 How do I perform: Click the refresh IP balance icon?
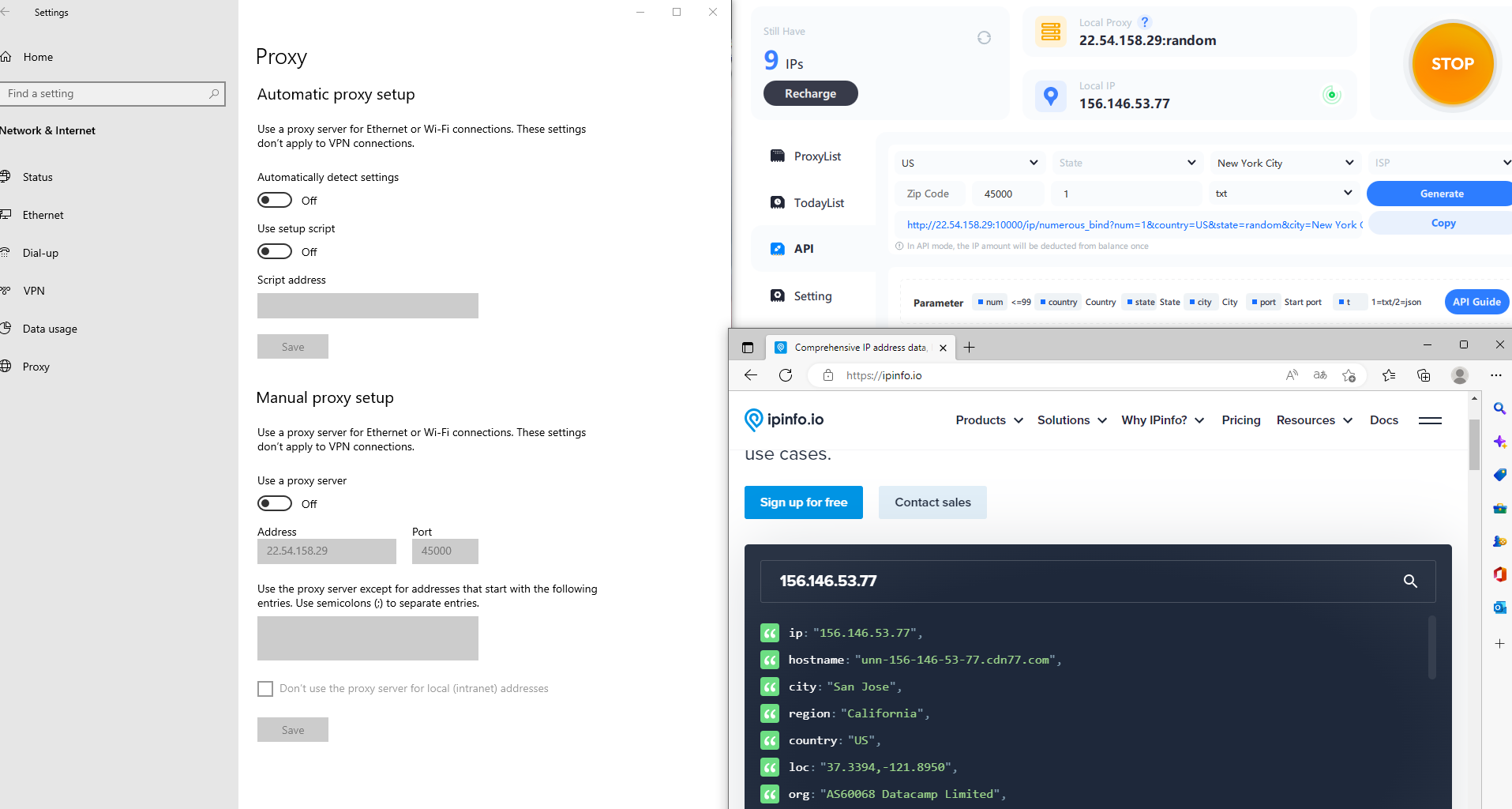[984, 38]
